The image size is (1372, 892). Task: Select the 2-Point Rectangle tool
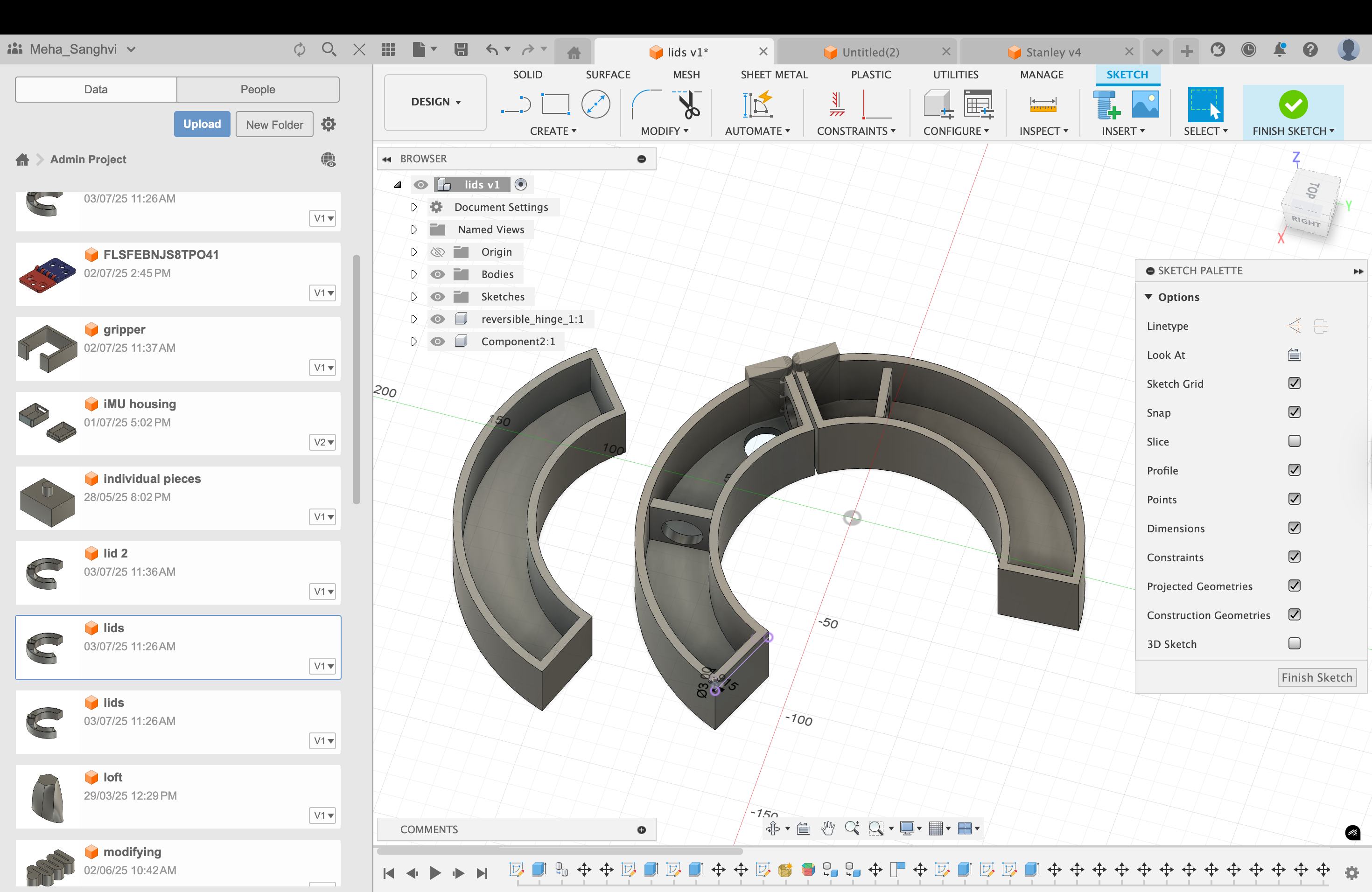point(555,105)
